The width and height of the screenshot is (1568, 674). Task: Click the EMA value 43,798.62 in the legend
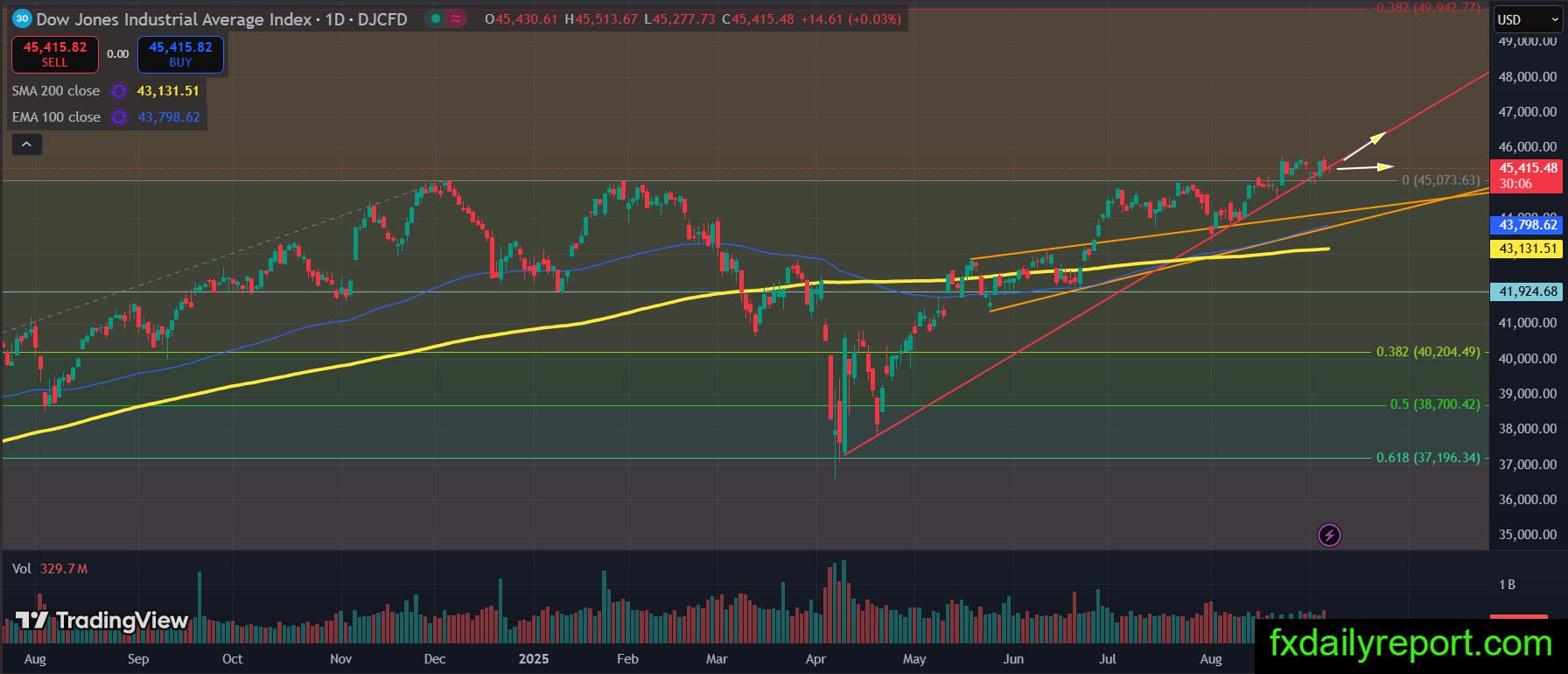(x=169, y=117)
